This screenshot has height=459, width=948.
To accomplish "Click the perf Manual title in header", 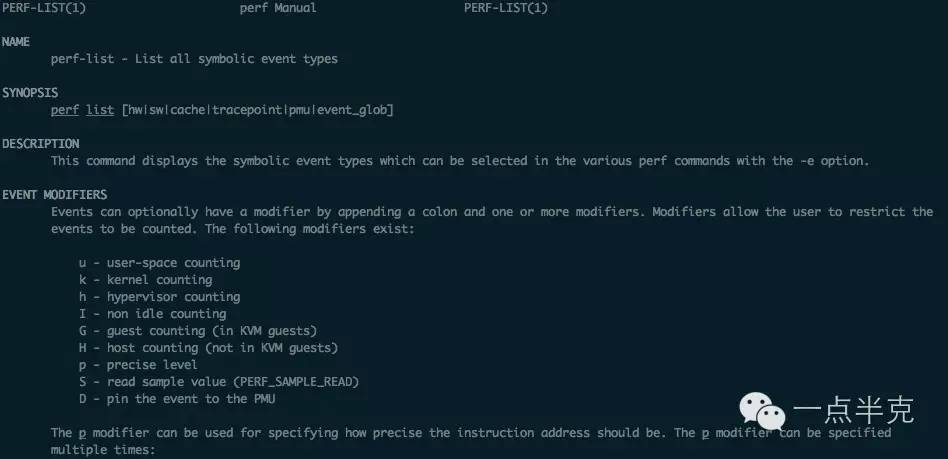I will tap(278, 8).
